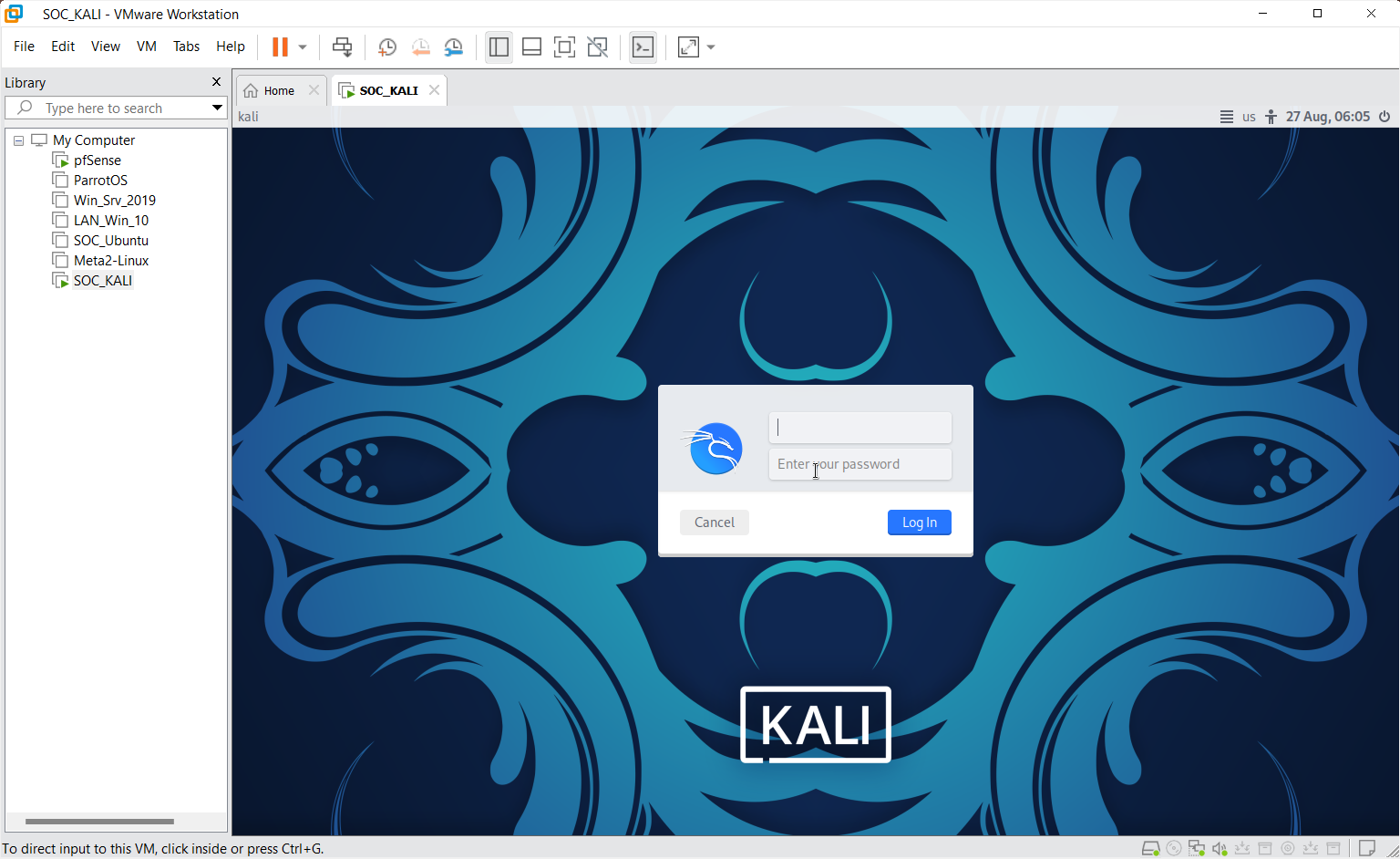Open the library search dropdown arrow
1400x859 pixels.
(x=217, y=108)
